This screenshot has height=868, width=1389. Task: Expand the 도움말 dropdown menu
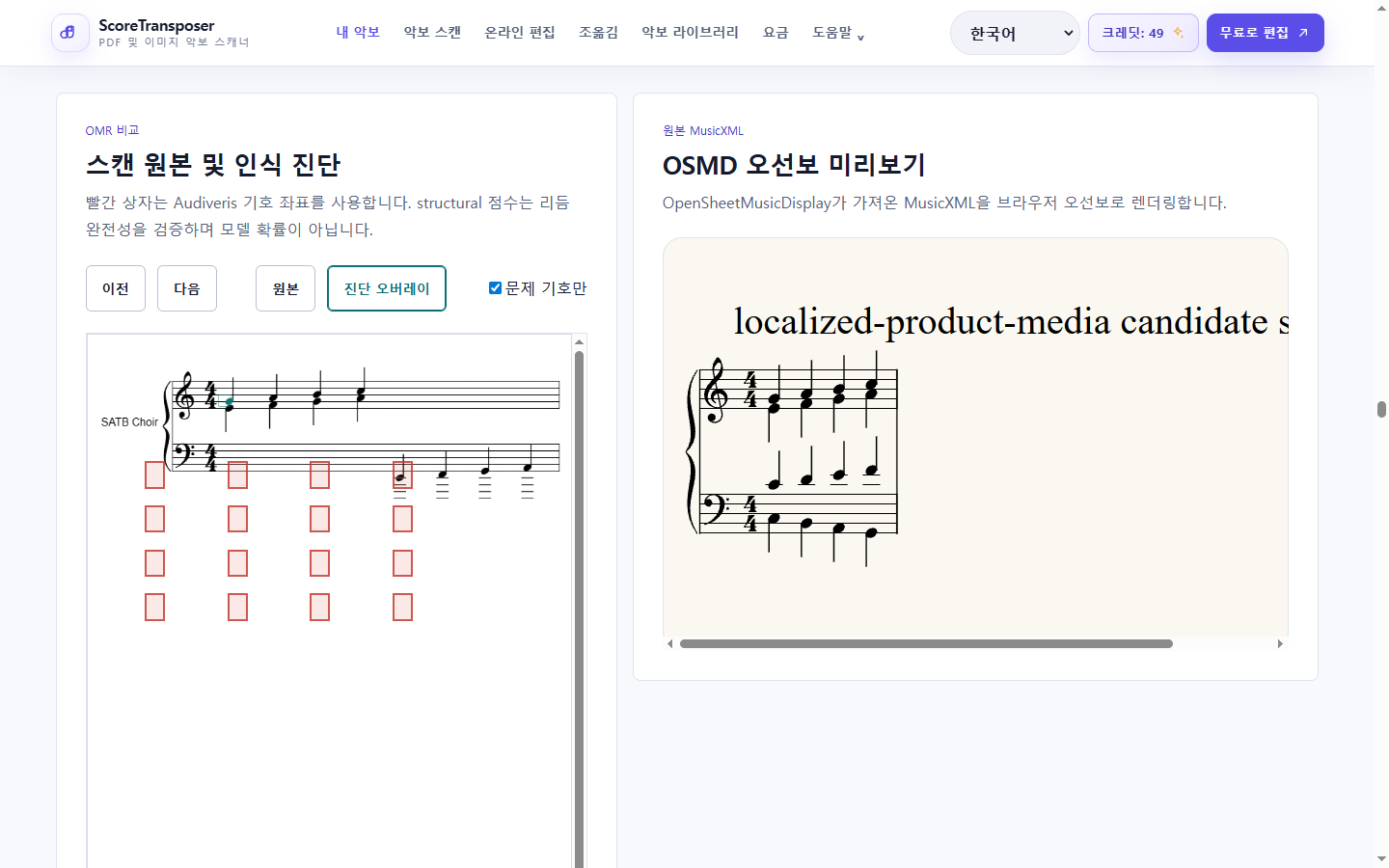[x=838, y=33]
